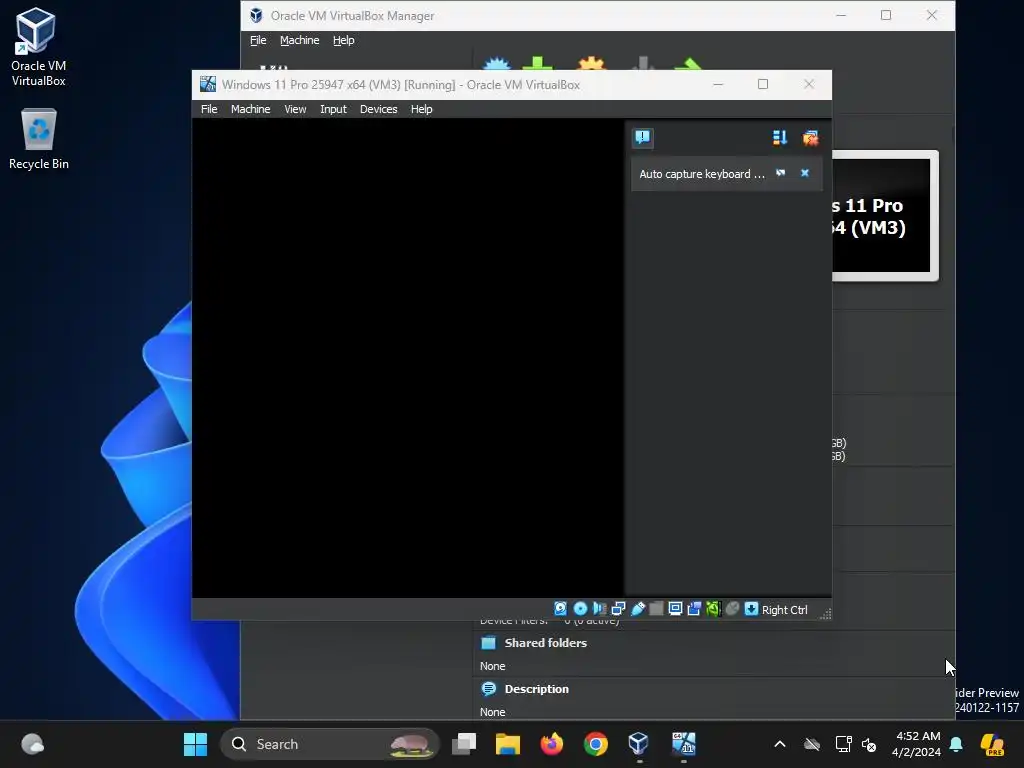Show hidden system tray icons
1024x768 pixels.
coord(780,744)
